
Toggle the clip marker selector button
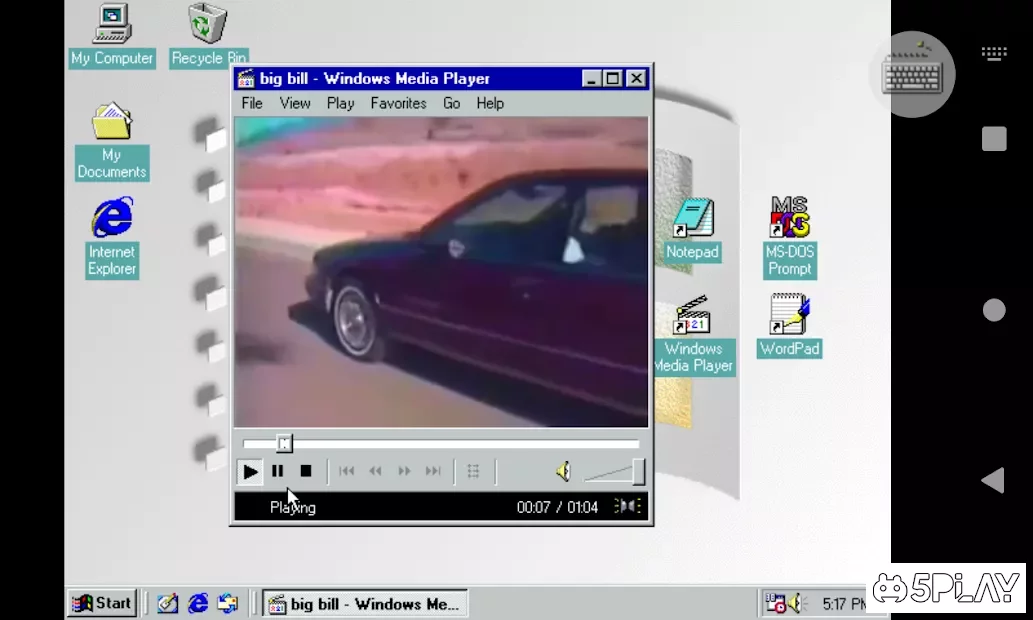pyautogui.click(x=474, y=471)
